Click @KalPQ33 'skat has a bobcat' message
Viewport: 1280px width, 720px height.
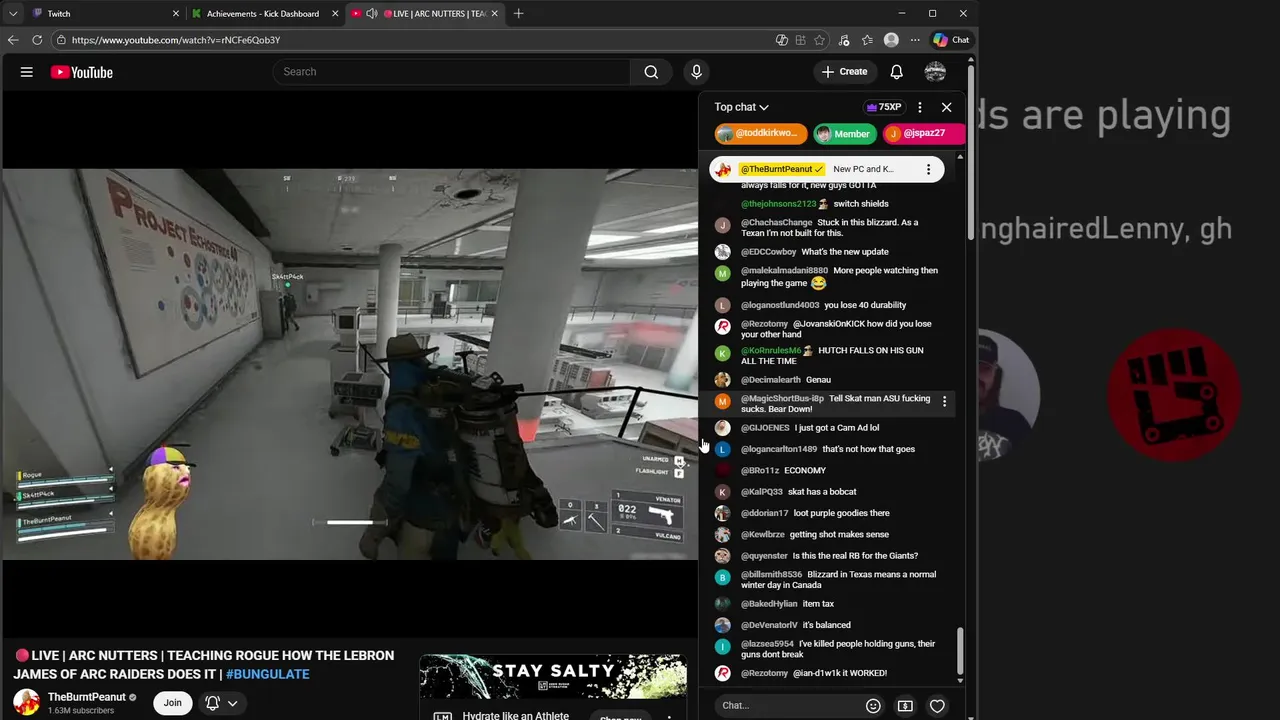822,492
